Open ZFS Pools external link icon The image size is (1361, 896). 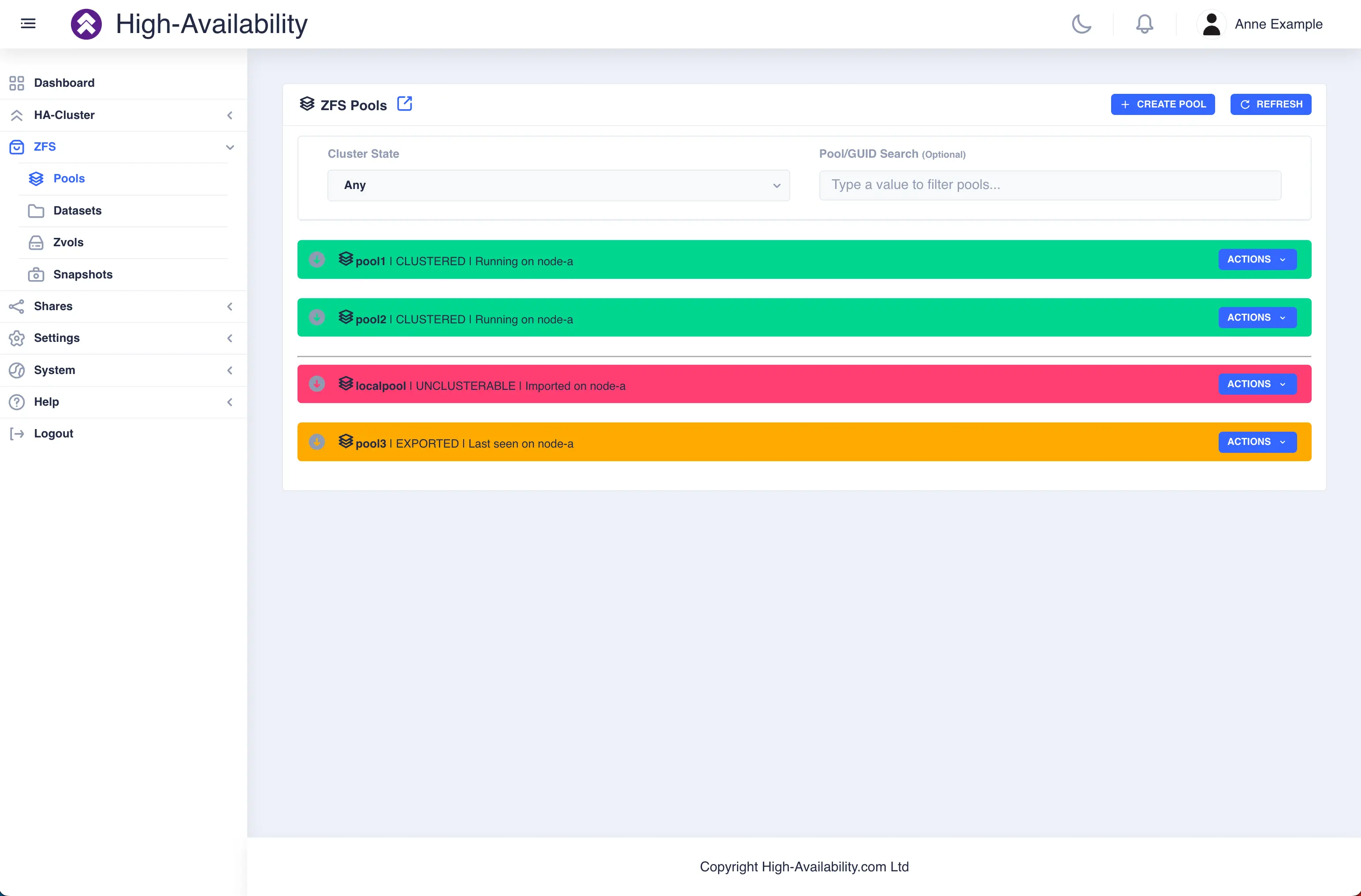pos(405,104)
